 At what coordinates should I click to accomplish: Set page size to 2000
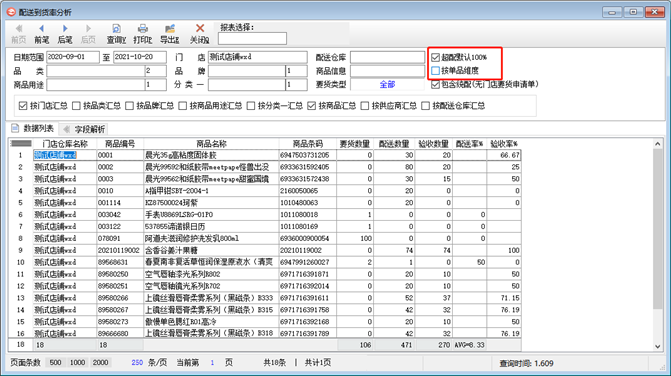click(101, 363)
